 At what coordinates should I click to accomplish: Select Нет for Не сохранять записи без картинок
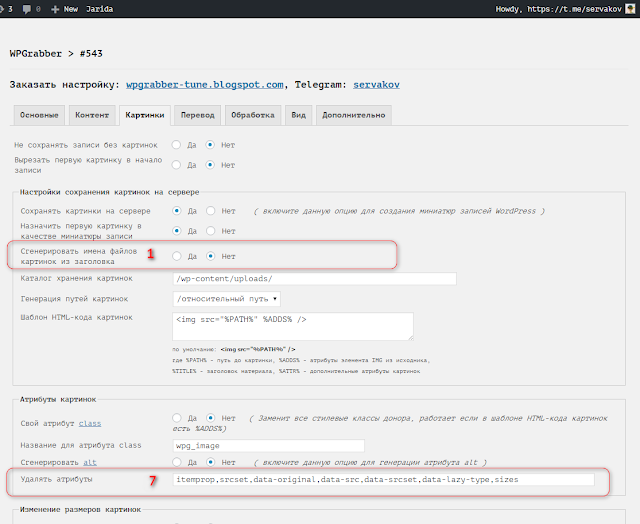coord(210,145)
